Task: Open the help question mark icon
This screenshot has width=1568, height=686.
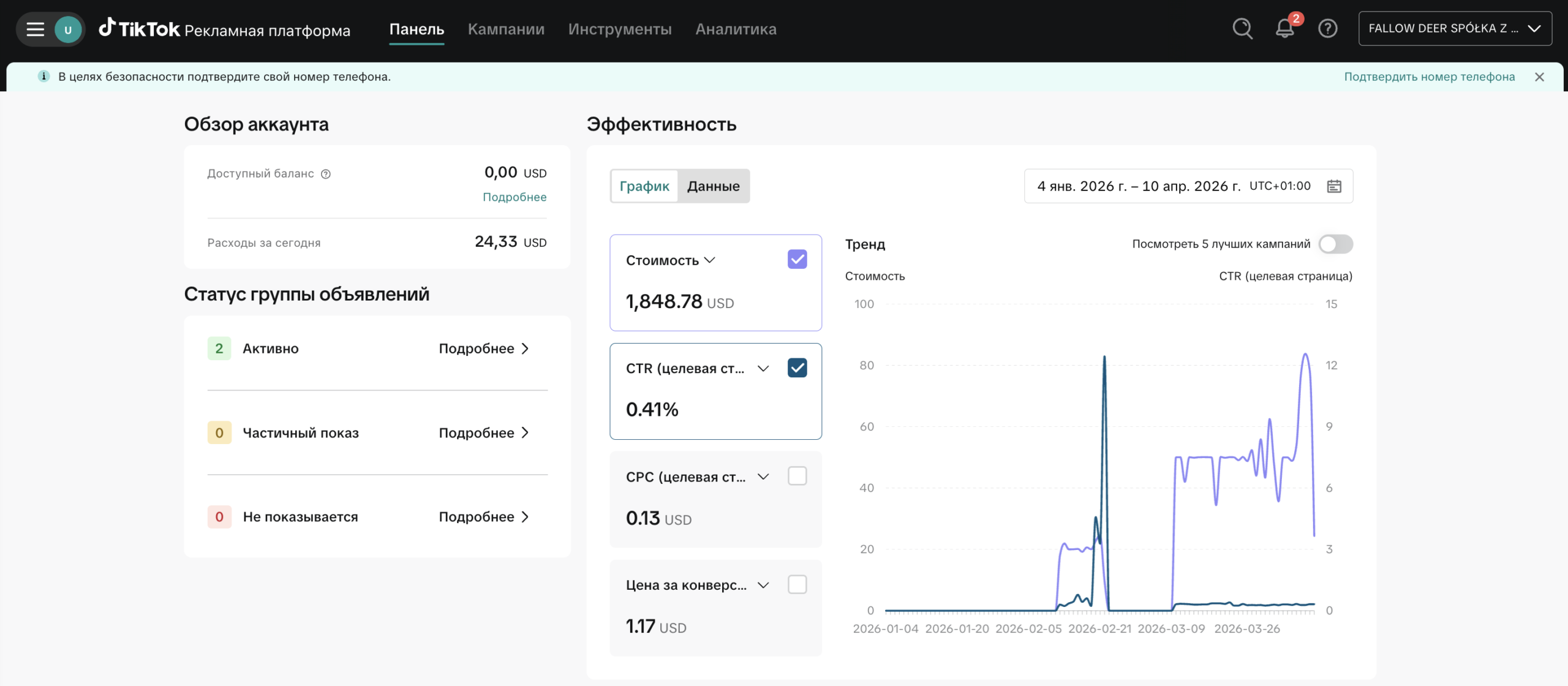Action: tap(1327, 28)
